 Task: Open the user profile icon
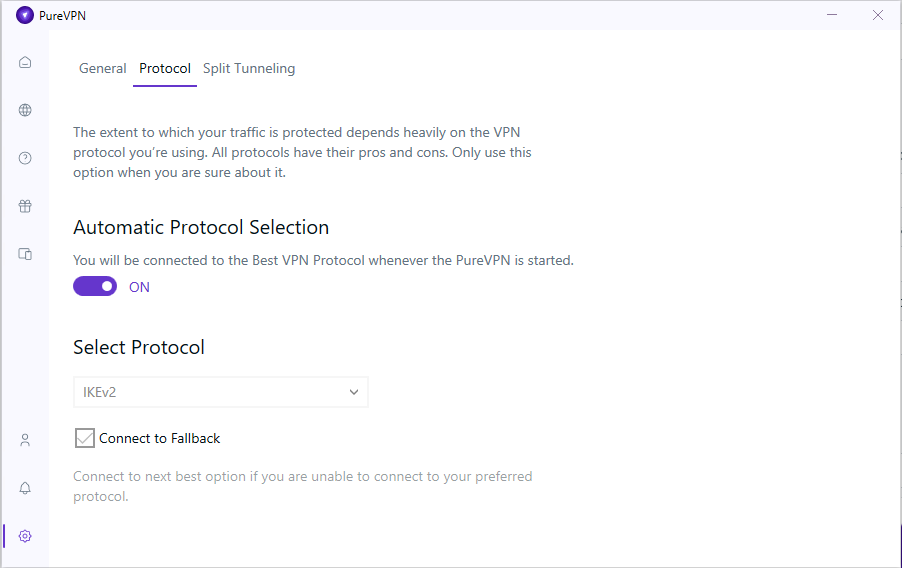25,440
